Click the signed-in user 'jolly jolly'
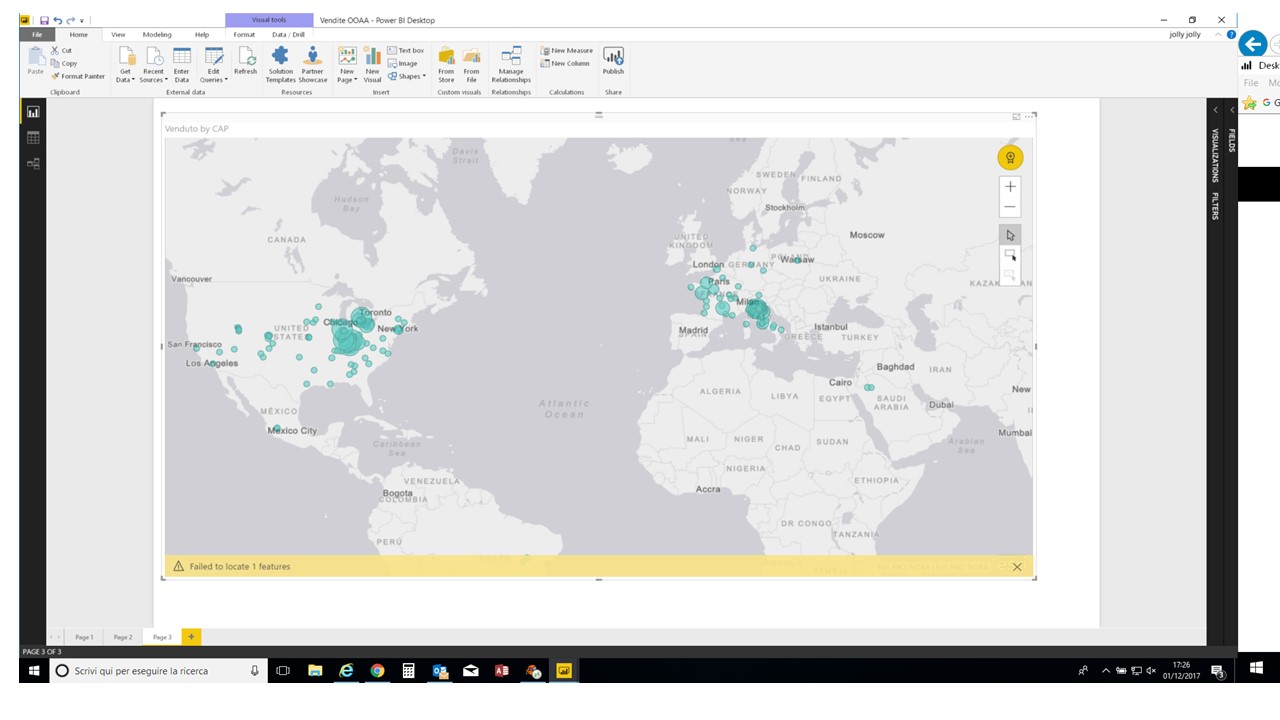Viewport: 1280px width, 720px height. [x=1185, y=34]
